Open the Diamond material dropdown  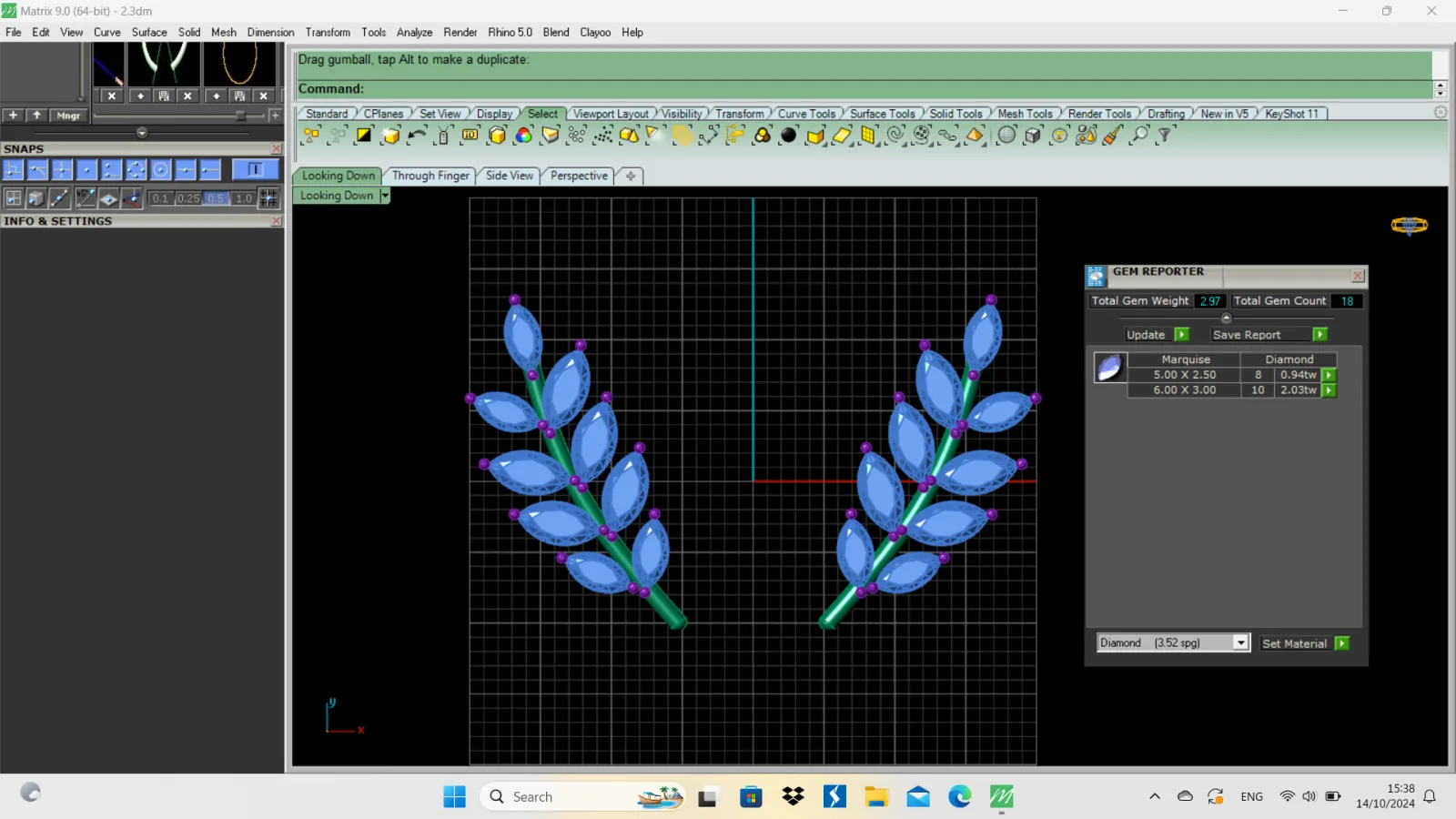(1240, 642)
